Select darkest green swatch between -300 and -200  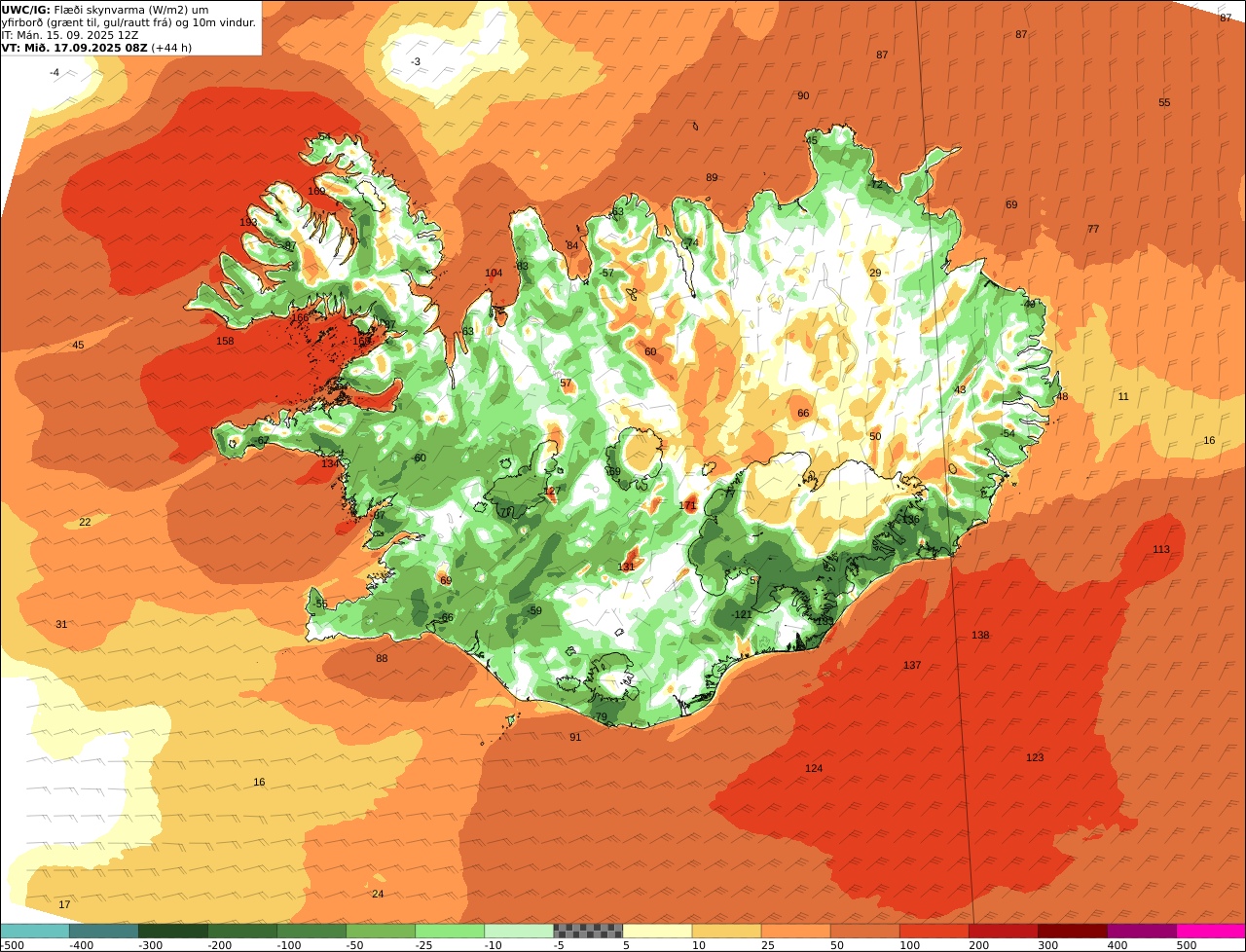(173, 931)
